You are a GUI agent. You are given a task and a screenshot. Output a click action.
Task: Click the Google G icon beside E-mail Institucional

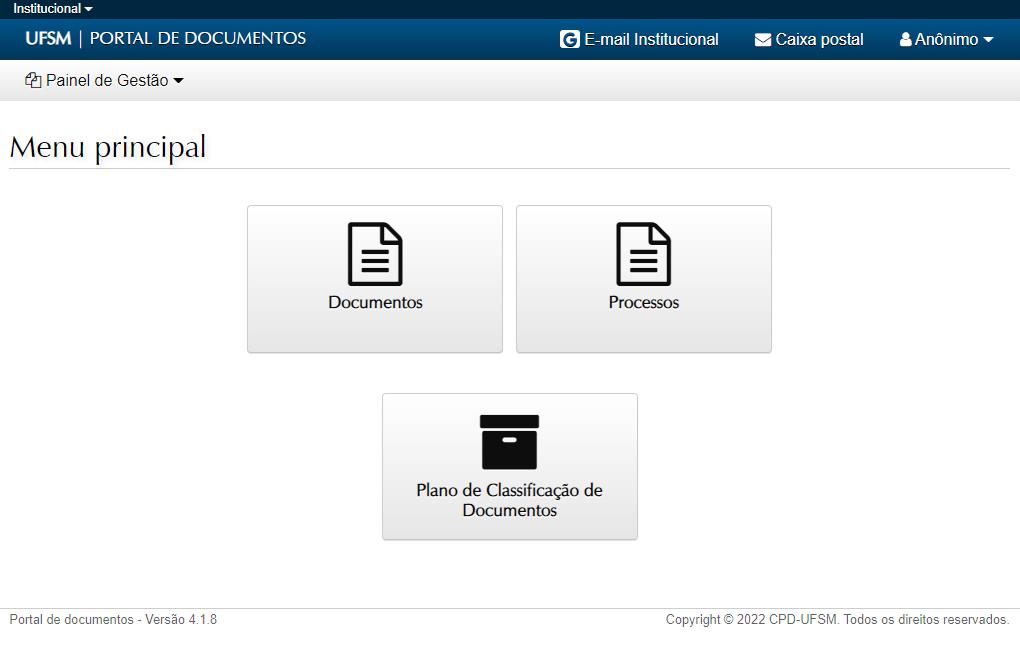coord(569,40)
